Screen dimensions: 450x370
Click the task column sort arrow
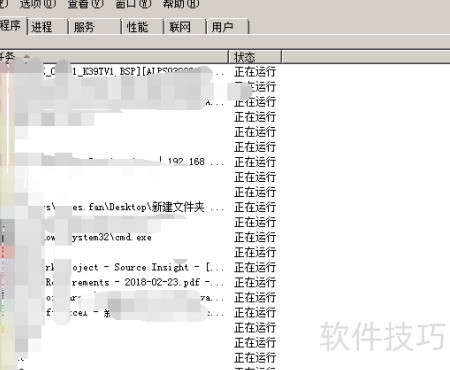[x=27, y=57]
